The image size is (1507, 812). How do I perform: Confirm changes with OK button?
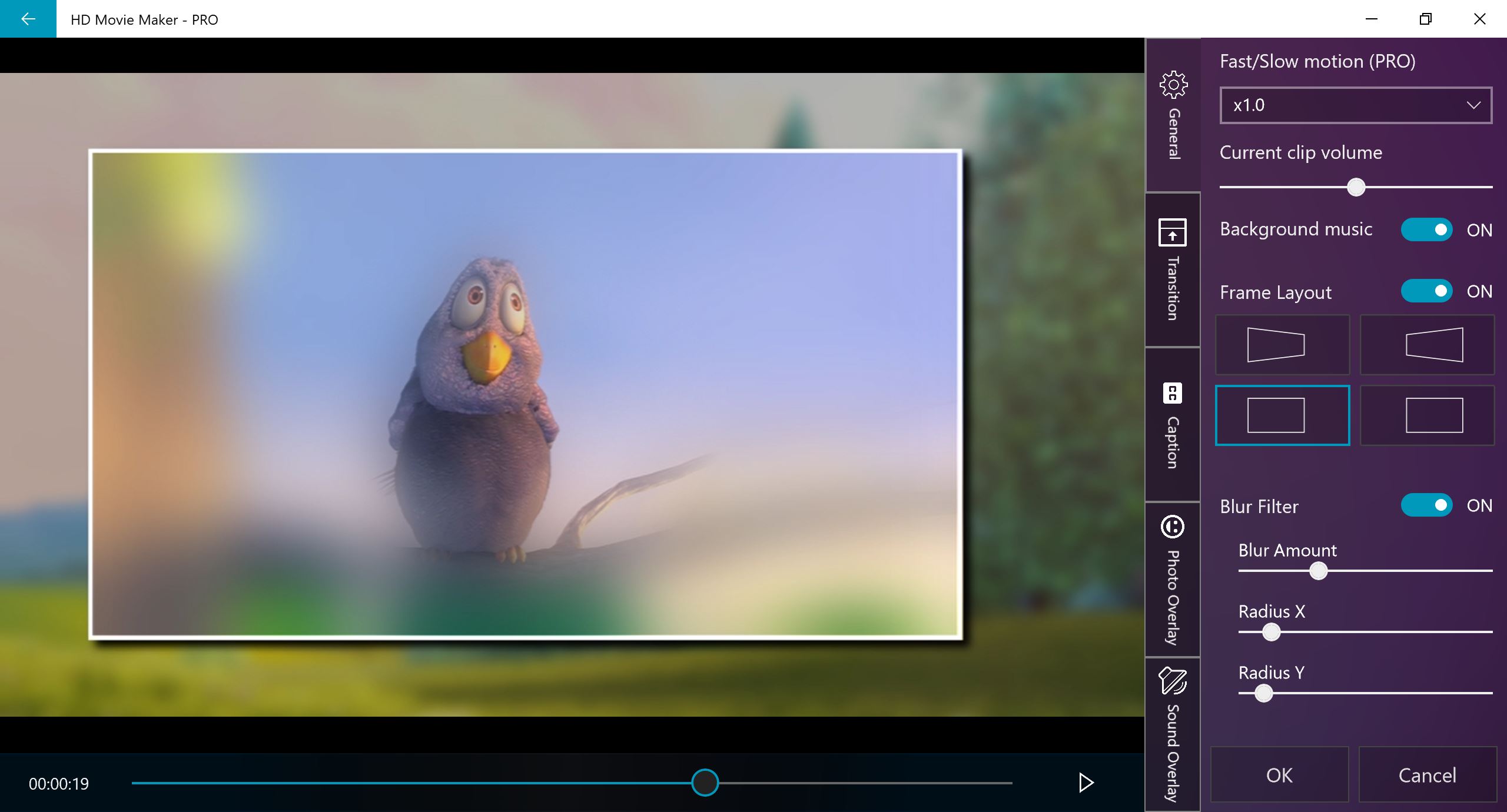(x=1279, y=775)
